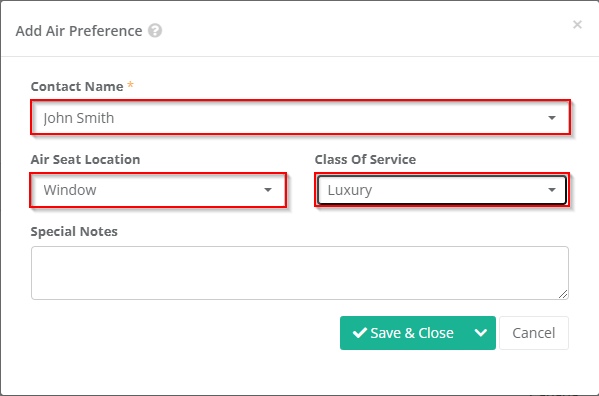This screenshot has width=599, height=396.
Task: Open the Class Of Service dropdown
Action: click(442, 190)
